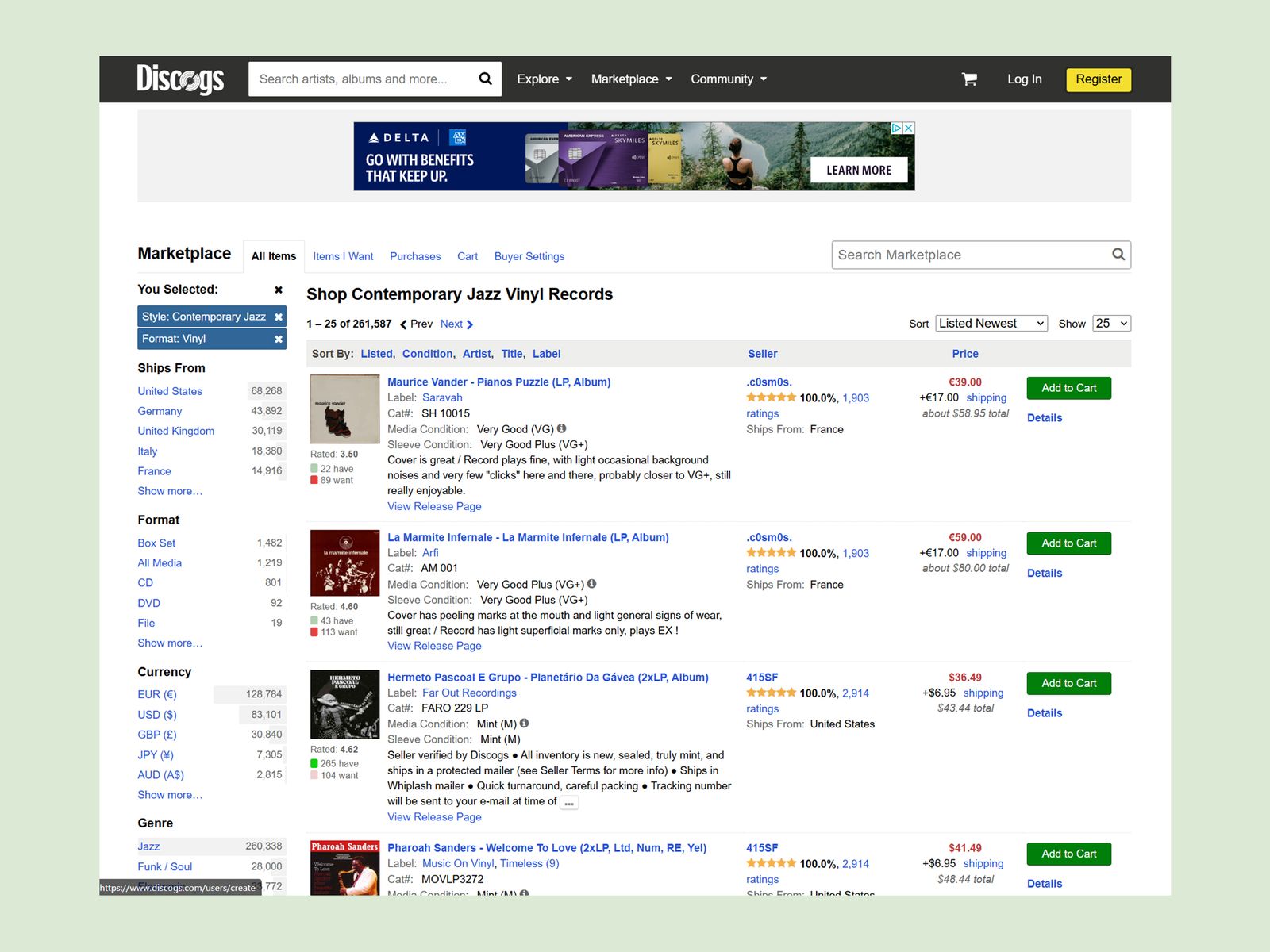This screenshot has height=952, width=1270.
Task: Click the Discogs logo
Action: click(x=181, y=79)
